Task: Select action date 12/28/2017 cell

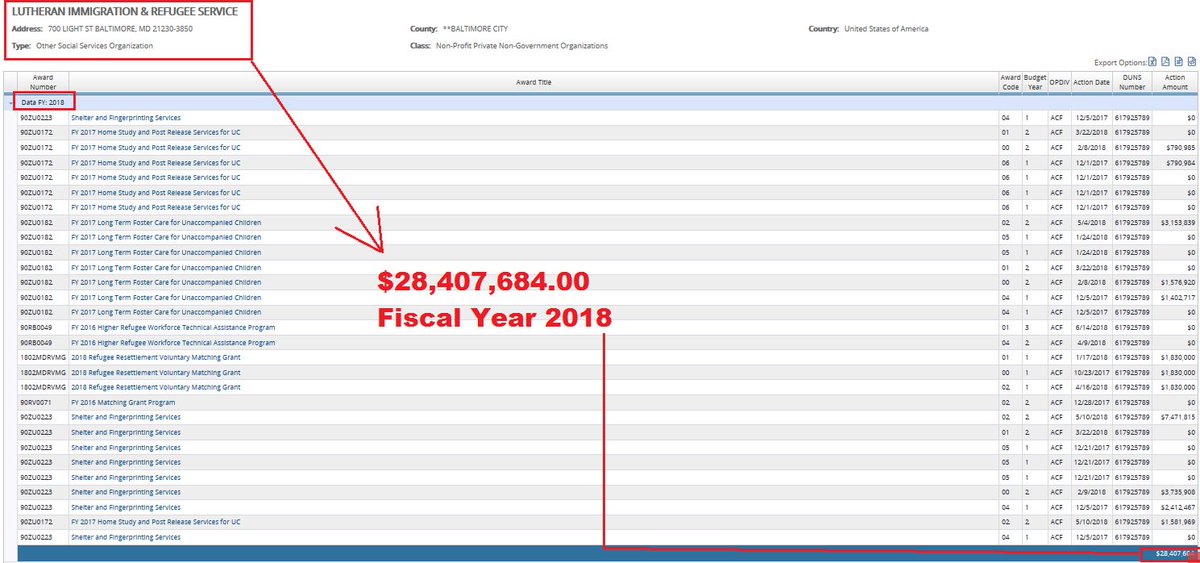Action: (x=1091, y=403)
